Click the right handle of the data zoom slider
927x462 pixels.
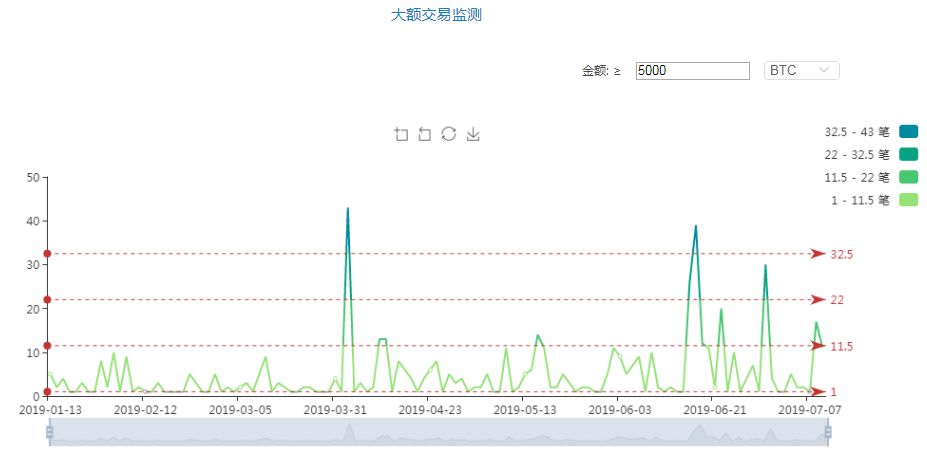[828, 432]
